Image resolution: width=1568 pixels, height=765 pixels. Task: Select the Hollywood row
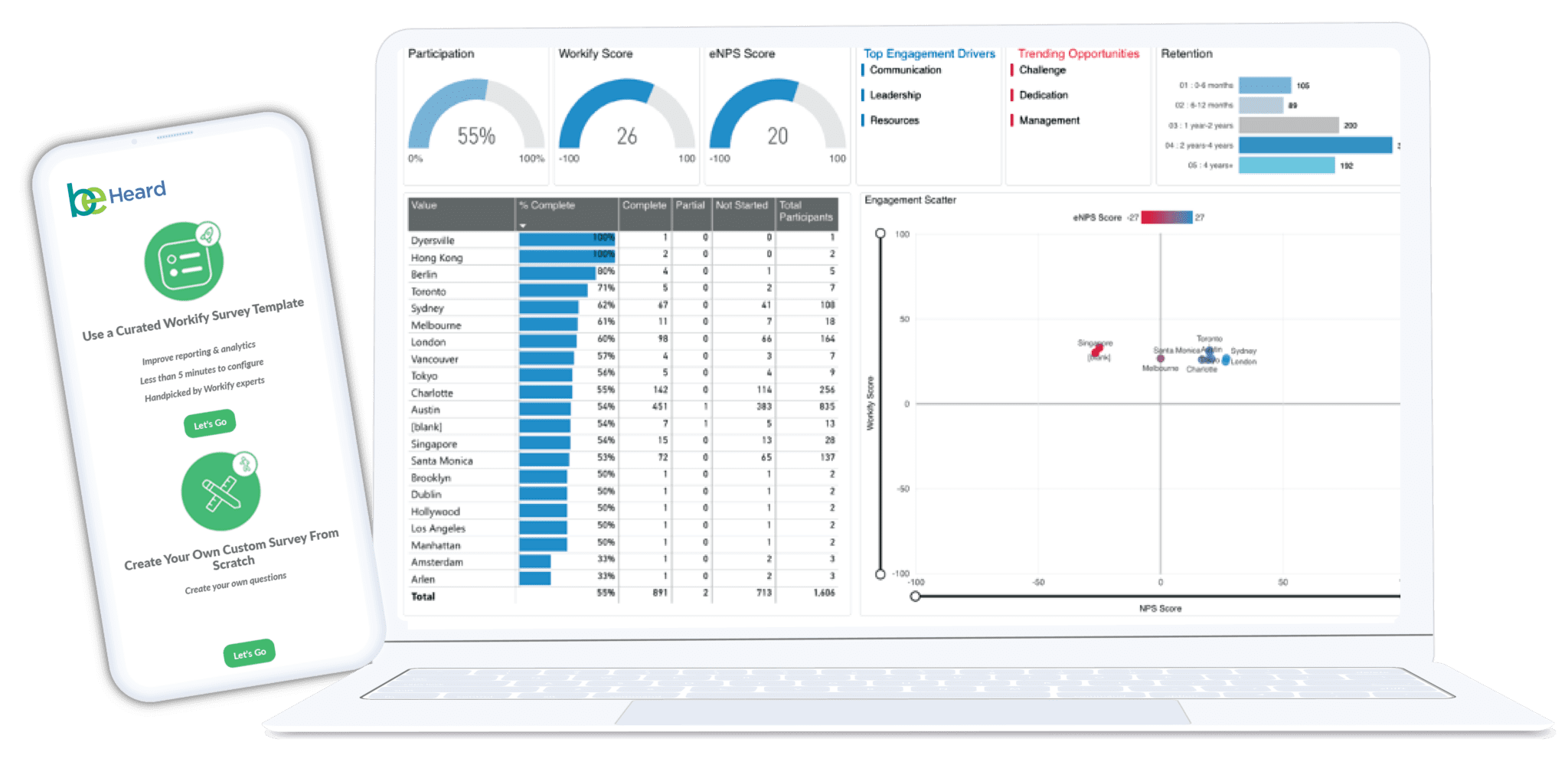coord(623,511)
